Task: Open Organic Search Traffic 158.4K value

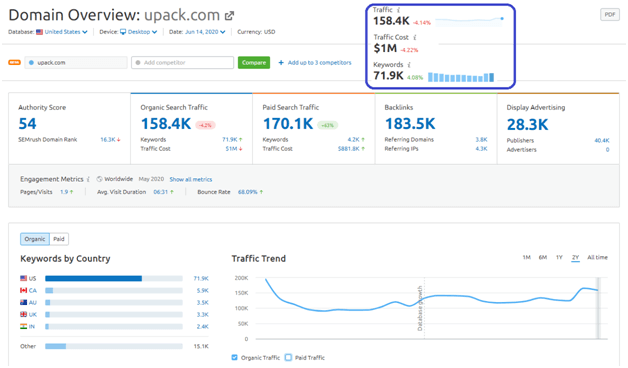Action: pos(166,124)
